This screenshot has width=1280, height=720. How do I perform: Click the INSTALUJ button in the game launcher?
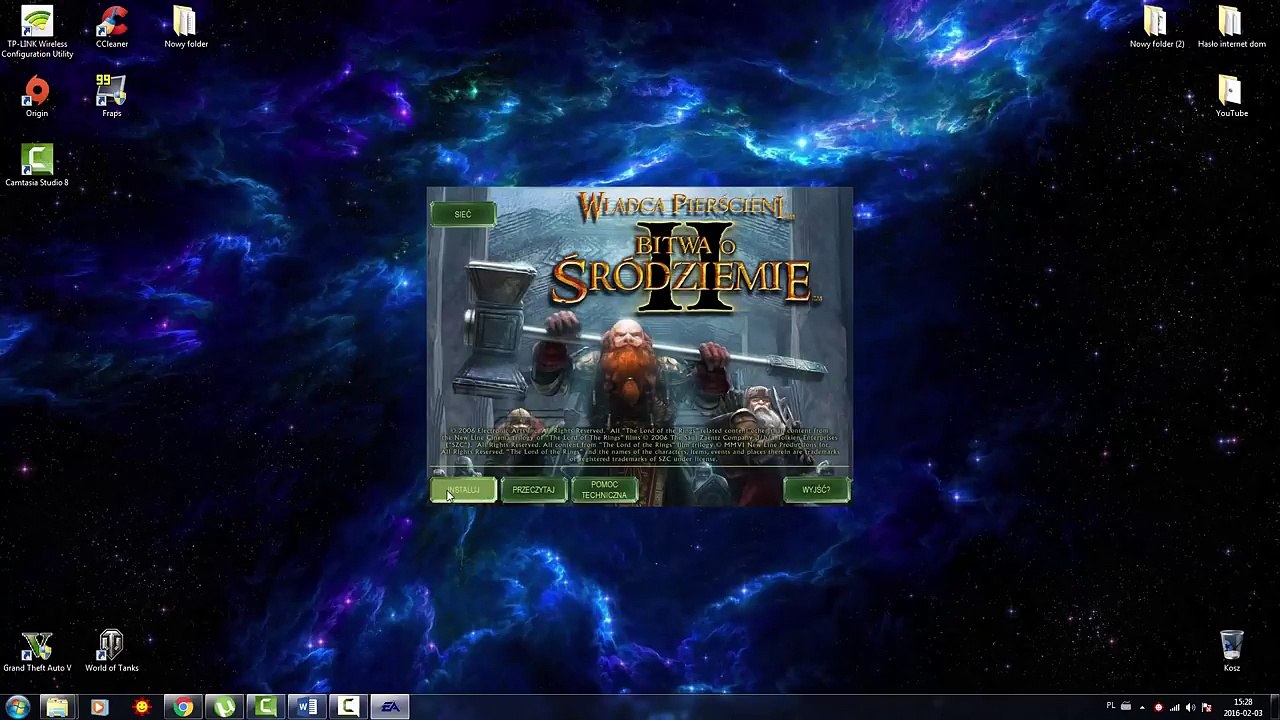463,490
